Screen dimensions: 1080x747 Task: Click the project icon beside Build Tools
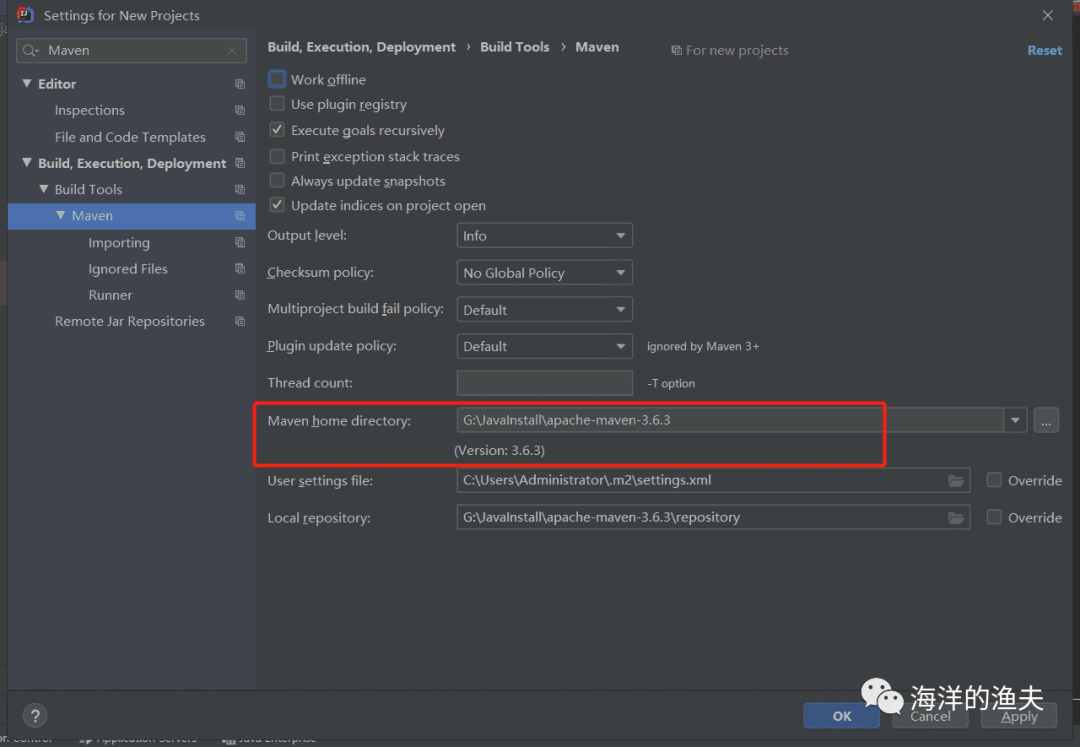coord(240,189)
